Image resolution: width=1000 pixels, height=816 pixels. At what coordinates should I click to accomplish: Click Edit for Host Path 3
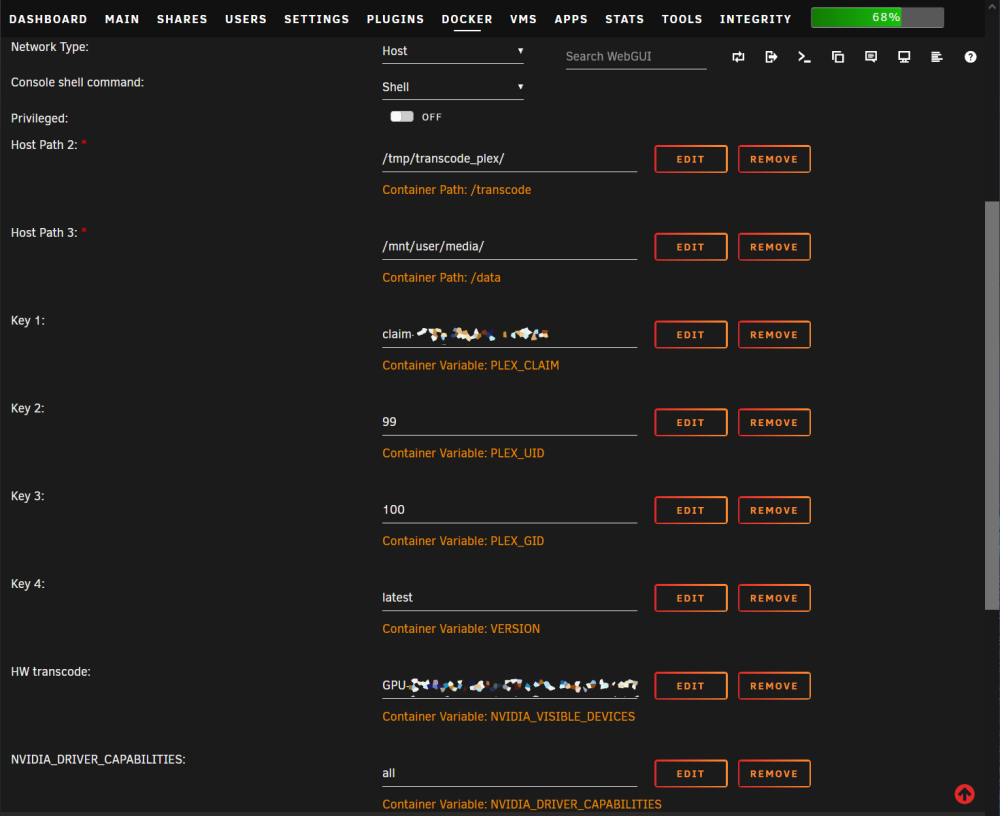(691, 247)
